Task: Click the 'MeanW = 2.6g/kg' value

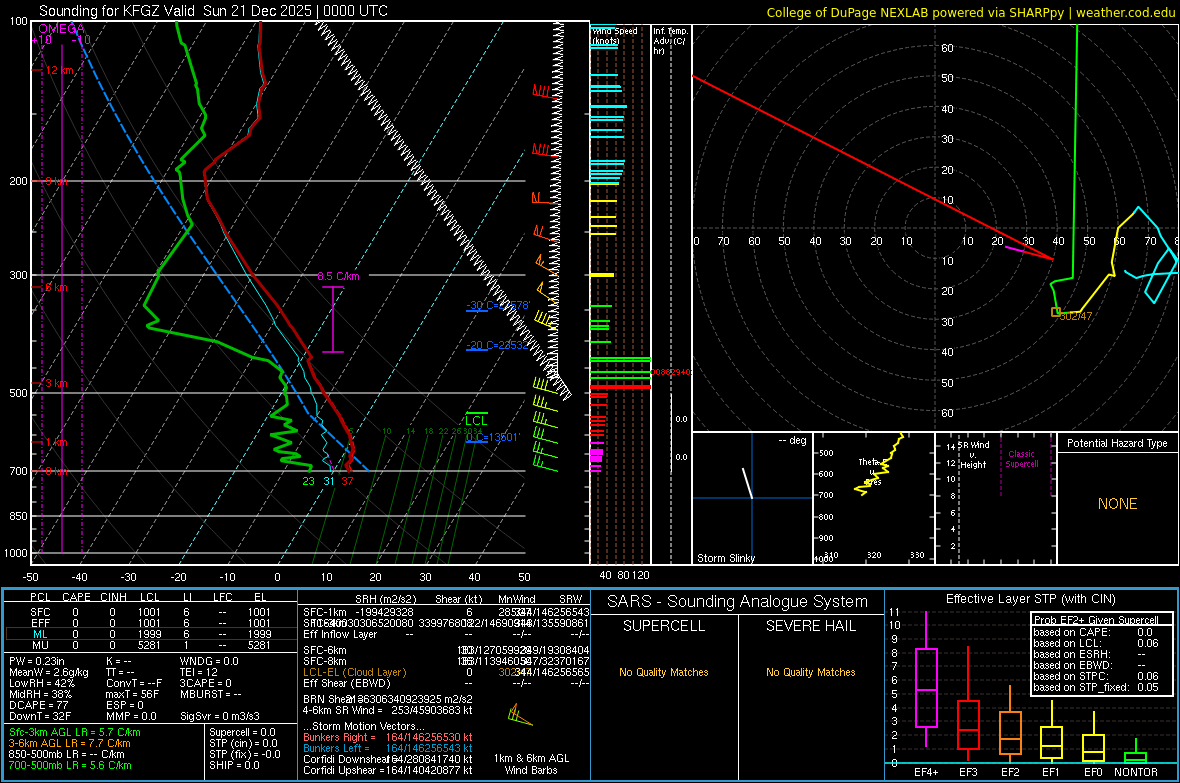Action: point(49,672)
